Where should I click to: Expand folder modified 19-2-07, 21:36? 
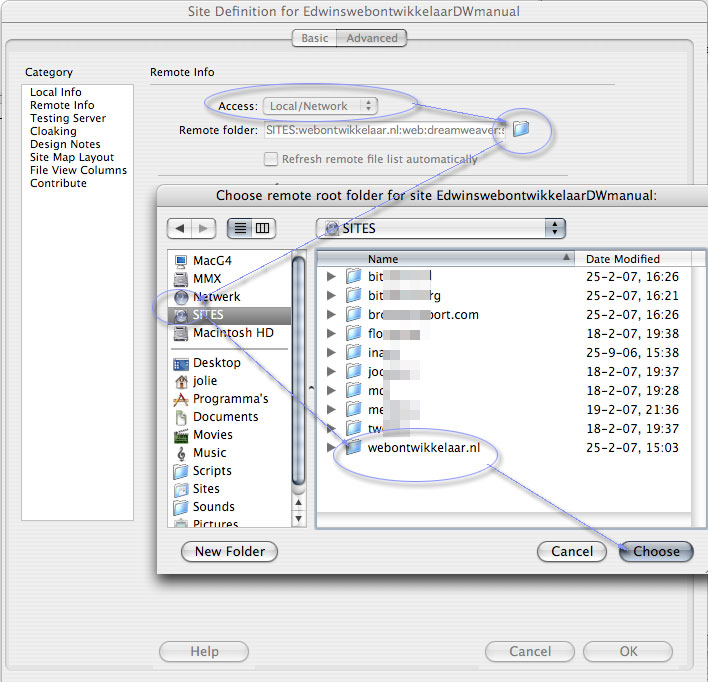click(331, 409)
